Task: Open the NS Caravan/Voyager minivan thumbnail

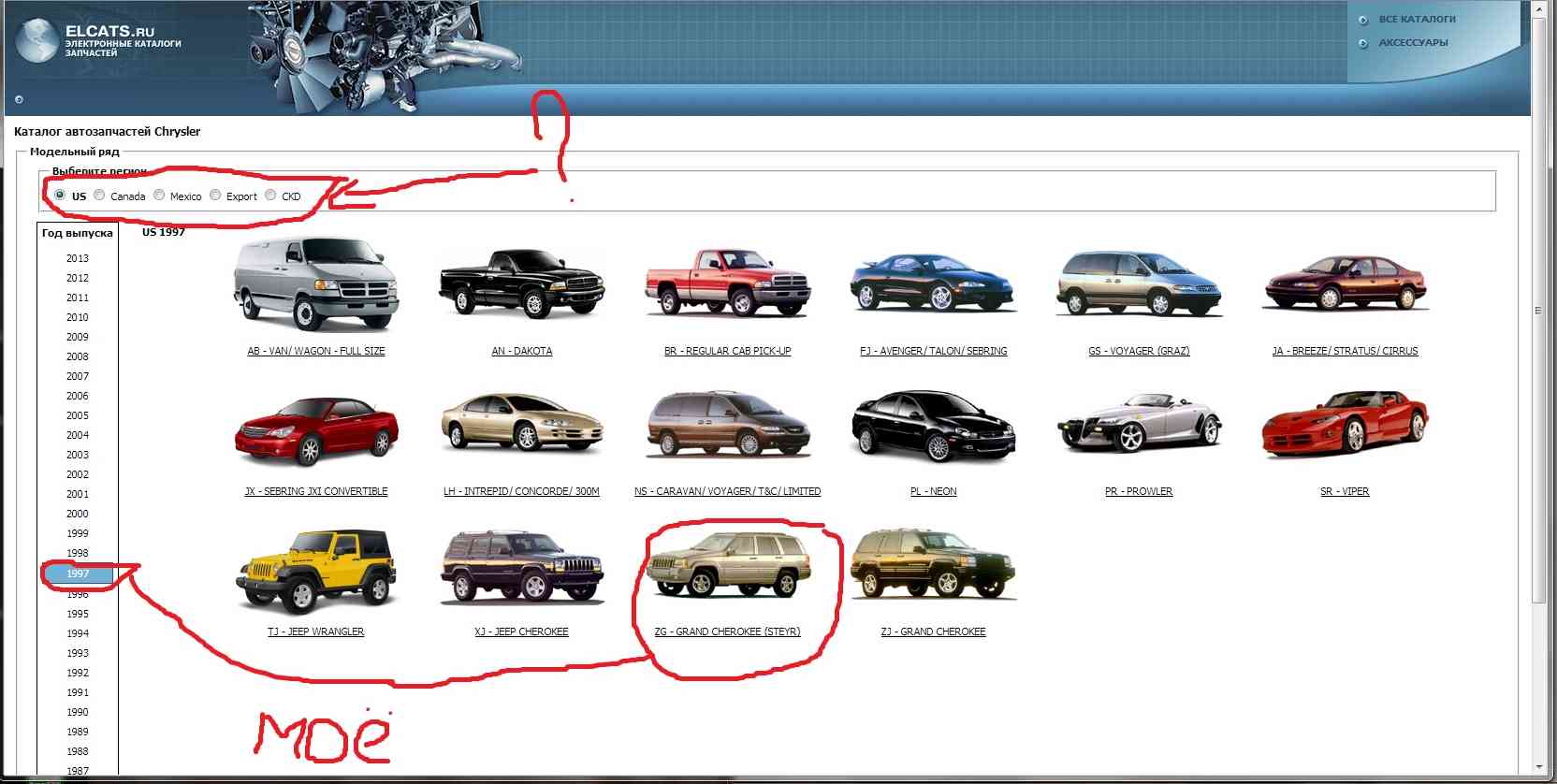Action: click(x=727, y=424)
